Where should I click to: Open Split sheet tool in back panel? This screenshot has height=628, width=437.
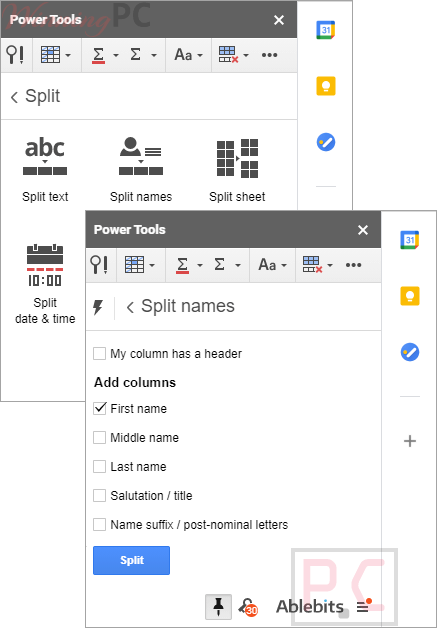click(x=237, y=169)
